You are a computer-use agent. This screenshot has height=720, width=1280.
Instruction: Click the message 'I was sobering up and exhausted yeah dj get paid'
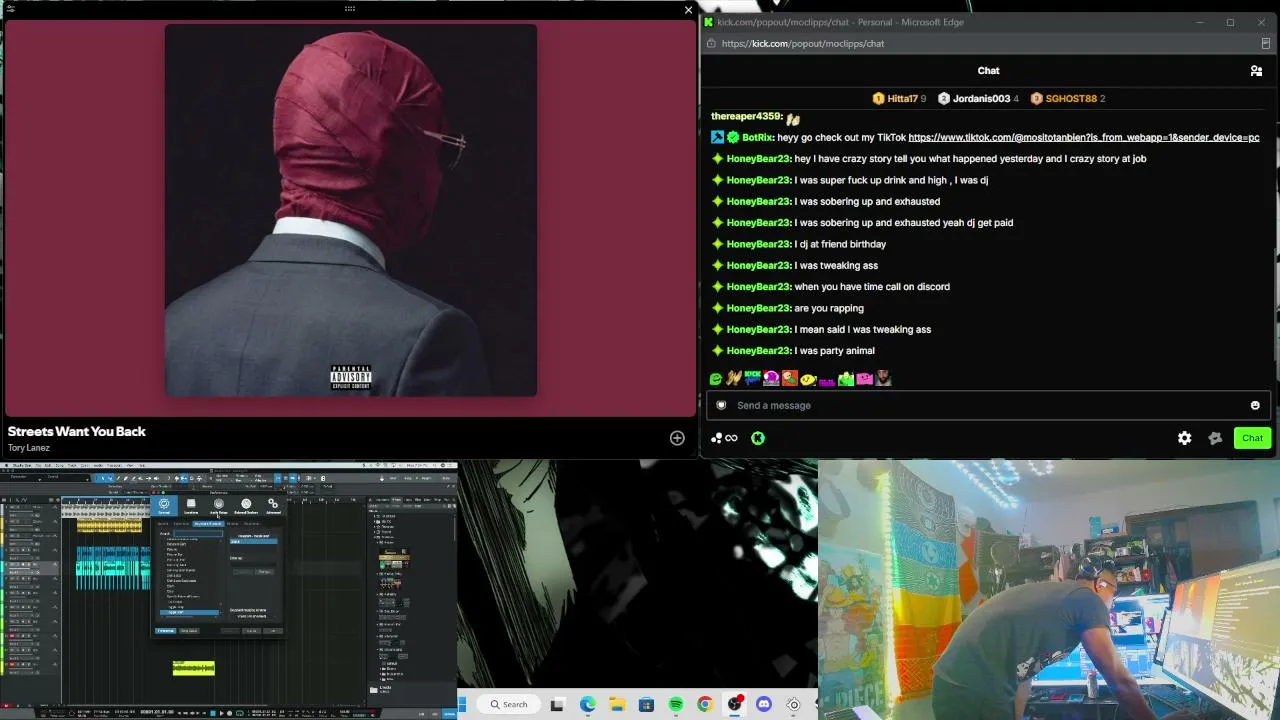tap(904, 223)
